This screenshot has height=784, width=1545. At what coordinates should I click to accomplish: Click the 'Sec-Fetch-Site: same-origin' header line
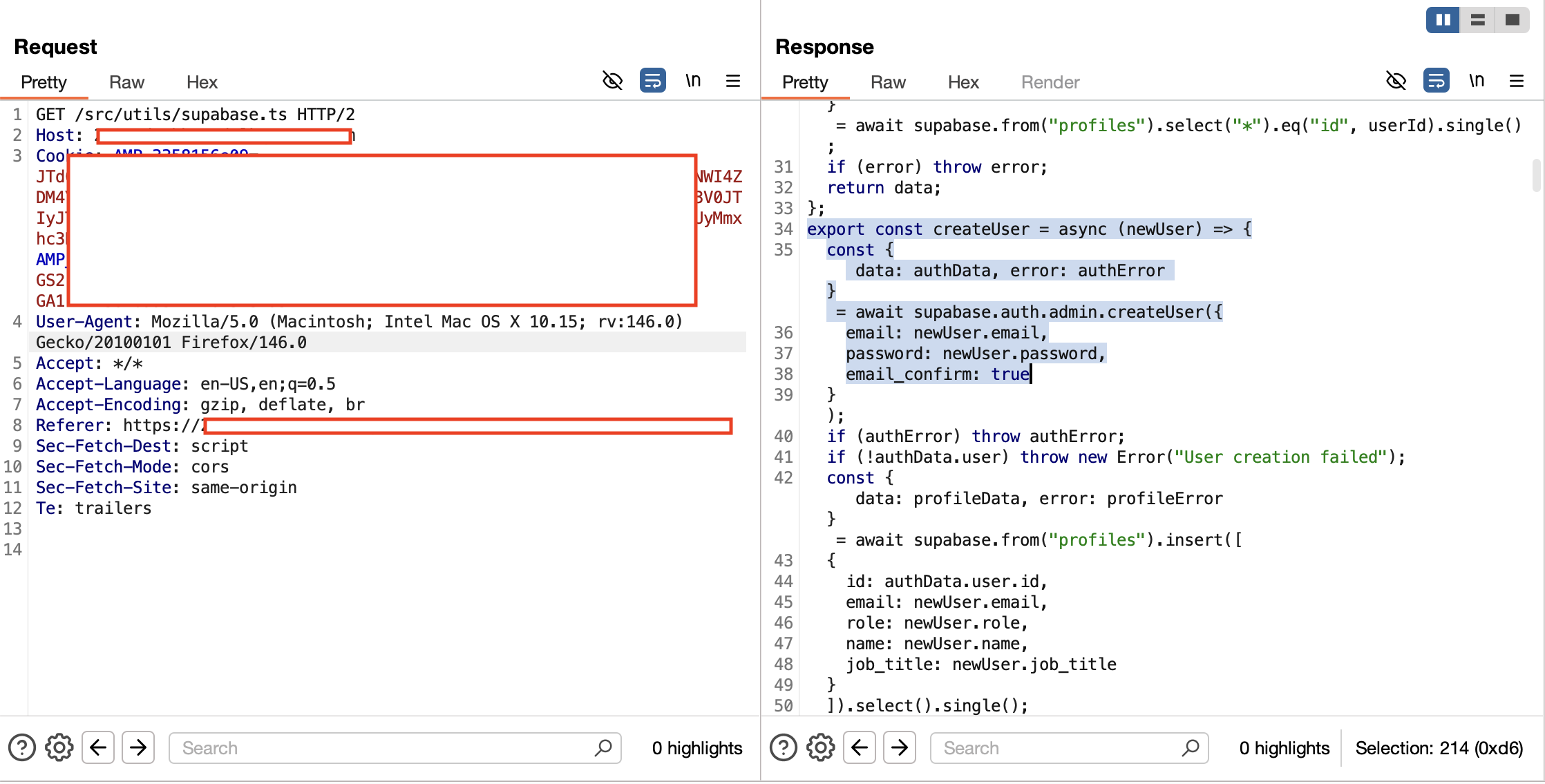coord(167,488)
